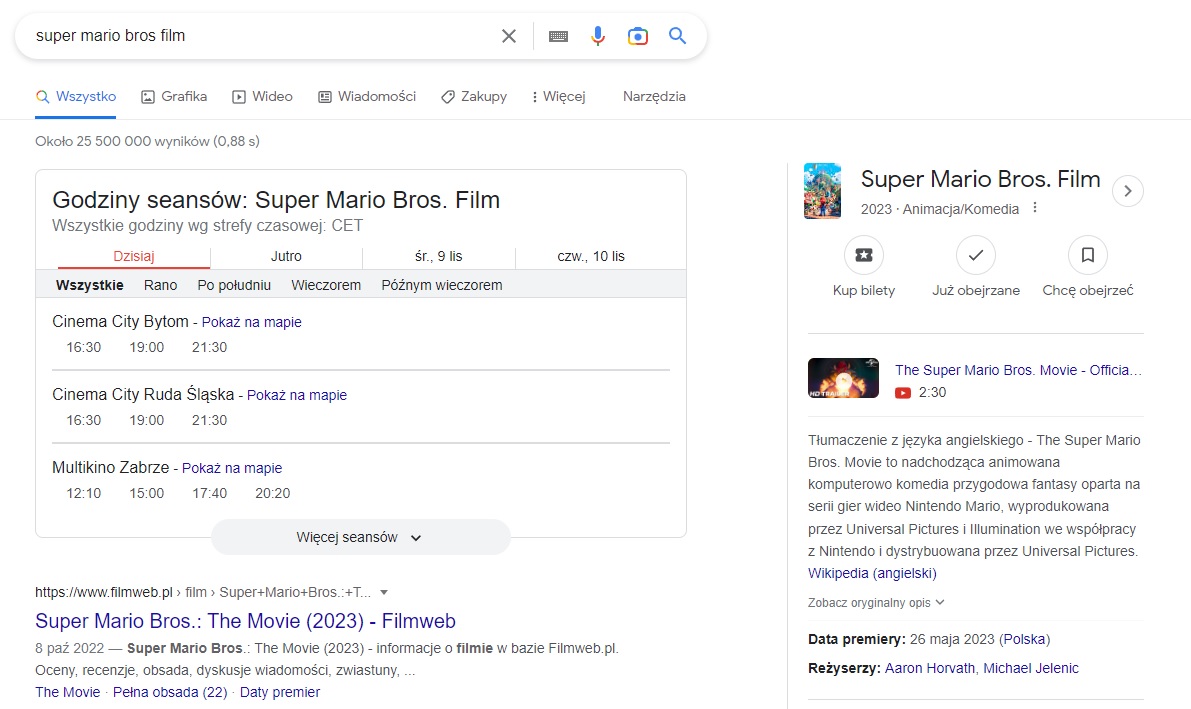1191x709 pixels.
Task: Filter showtimes by Po południu
Action: 234,285
